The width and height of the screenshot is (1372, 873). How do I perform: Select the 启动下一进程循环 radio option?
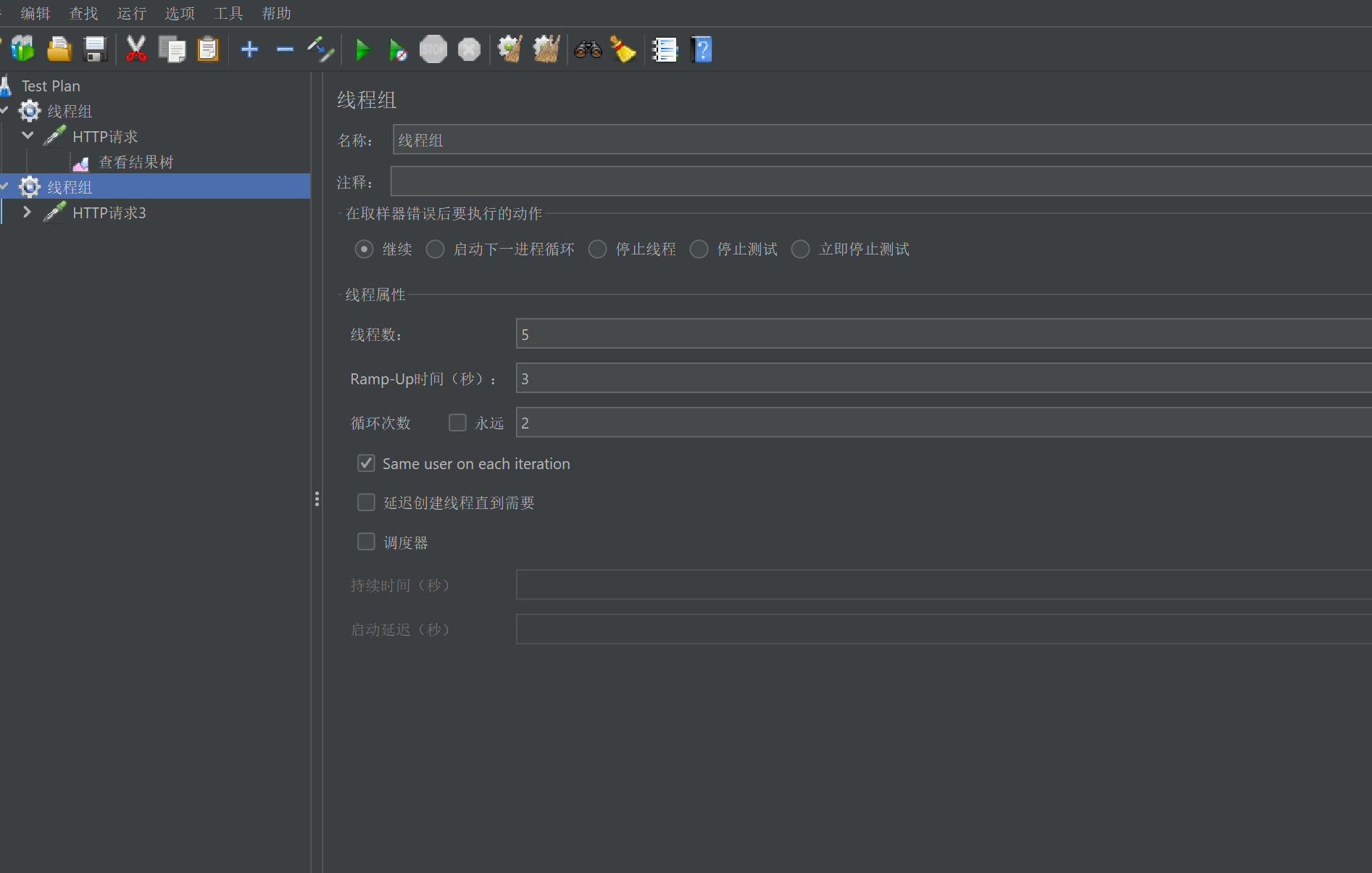coord(435,249)
